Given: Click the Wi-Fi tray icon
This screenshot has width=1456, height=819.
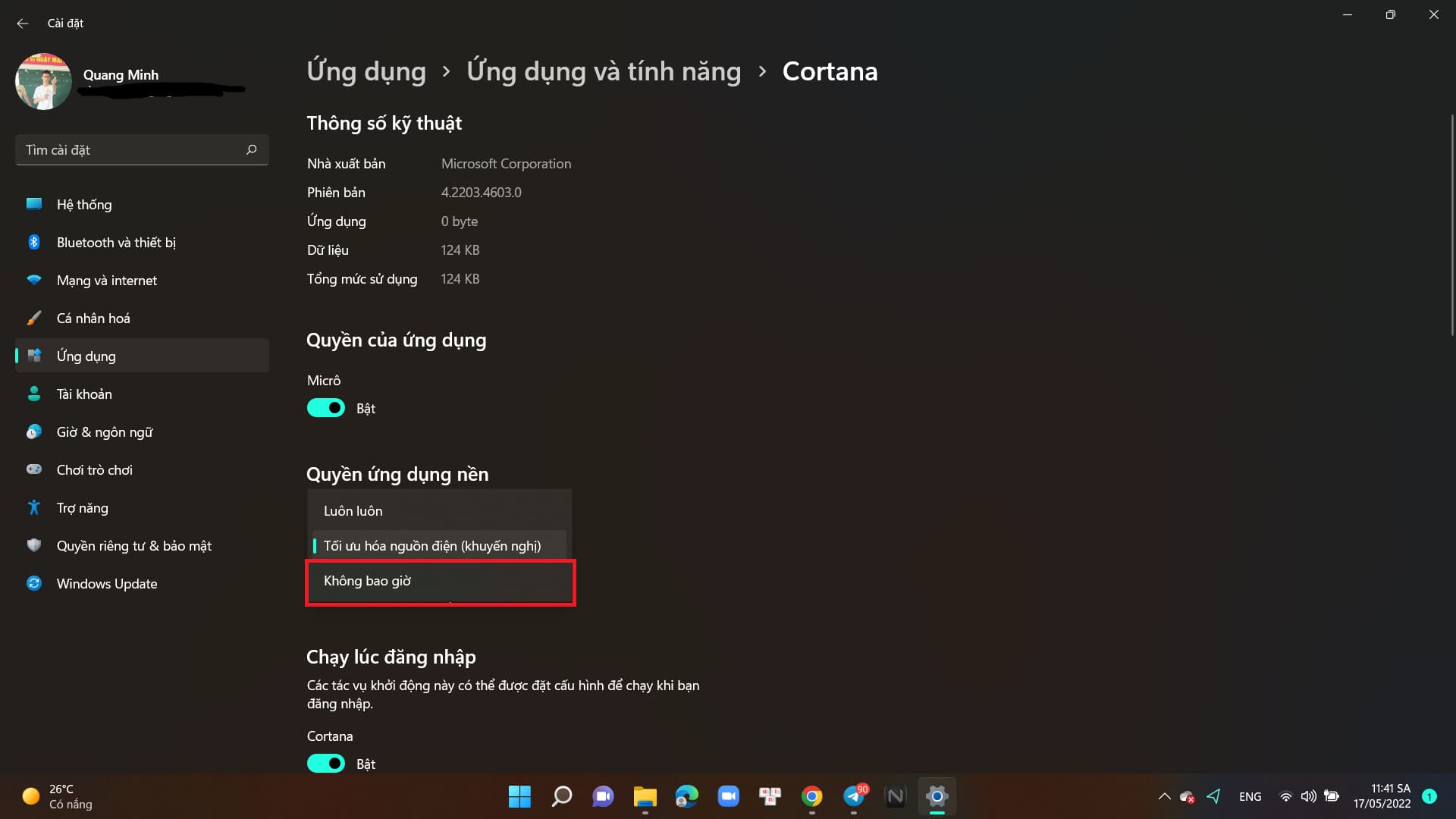Looking at the screenshot, I should (1285, 796).
